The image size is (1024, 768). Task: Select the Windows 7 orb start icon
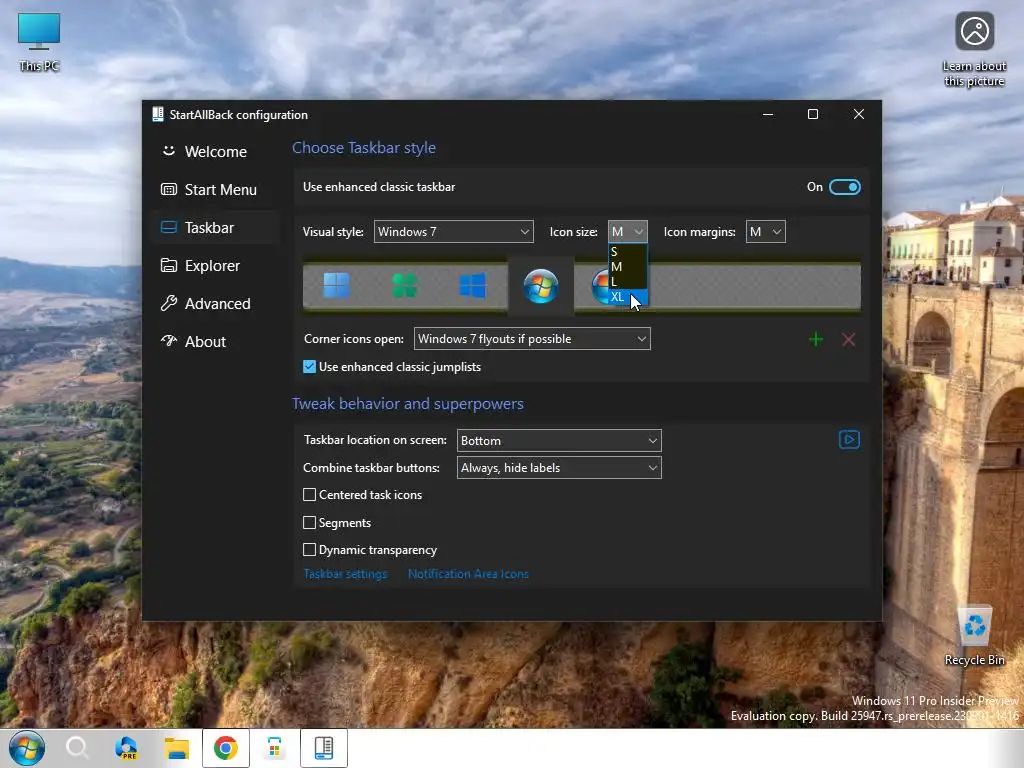pos(541,287)
